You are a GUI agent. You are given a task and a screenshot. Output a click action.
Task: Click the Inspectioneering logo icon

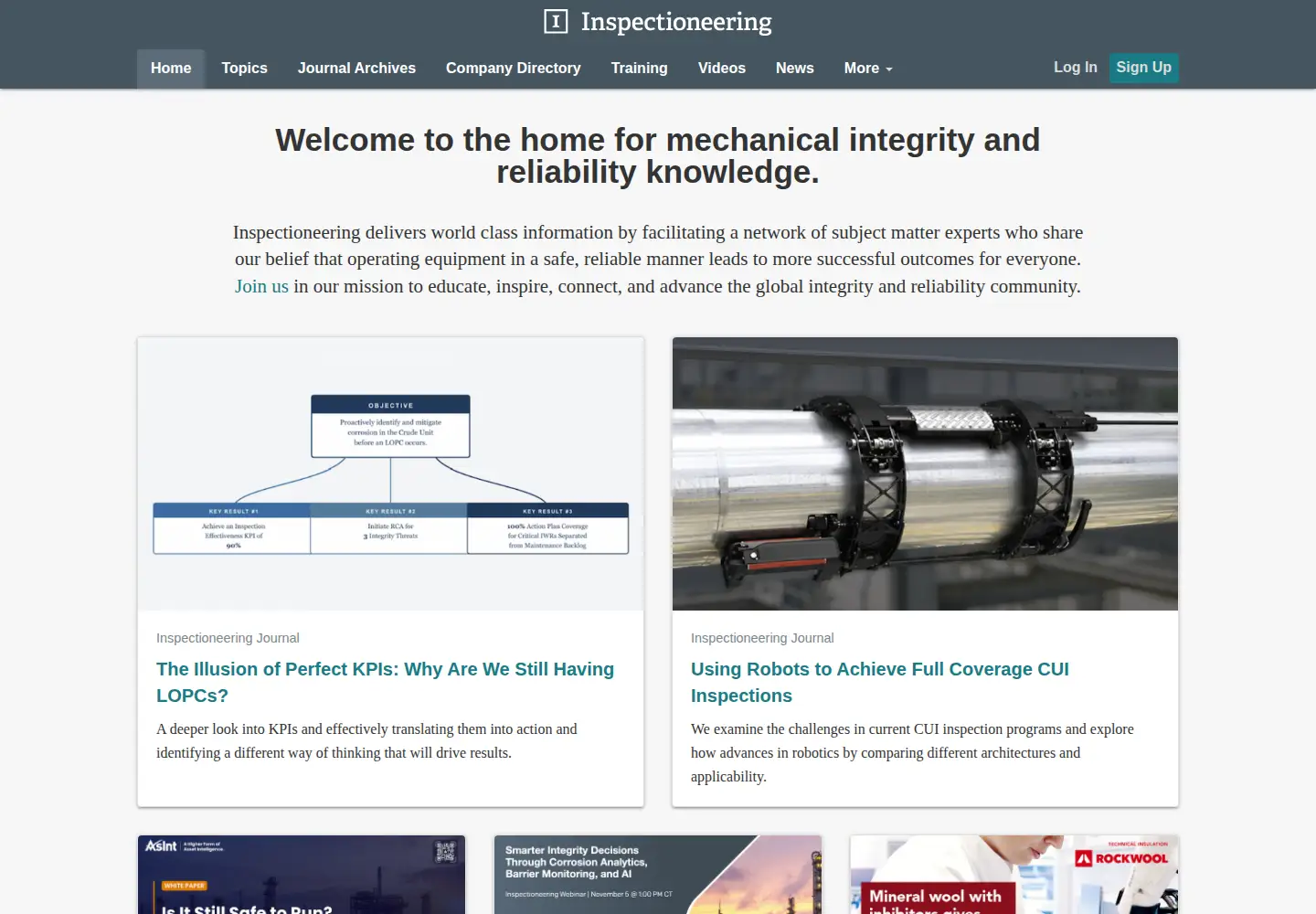pyautogui.click(x=556, y=21)
